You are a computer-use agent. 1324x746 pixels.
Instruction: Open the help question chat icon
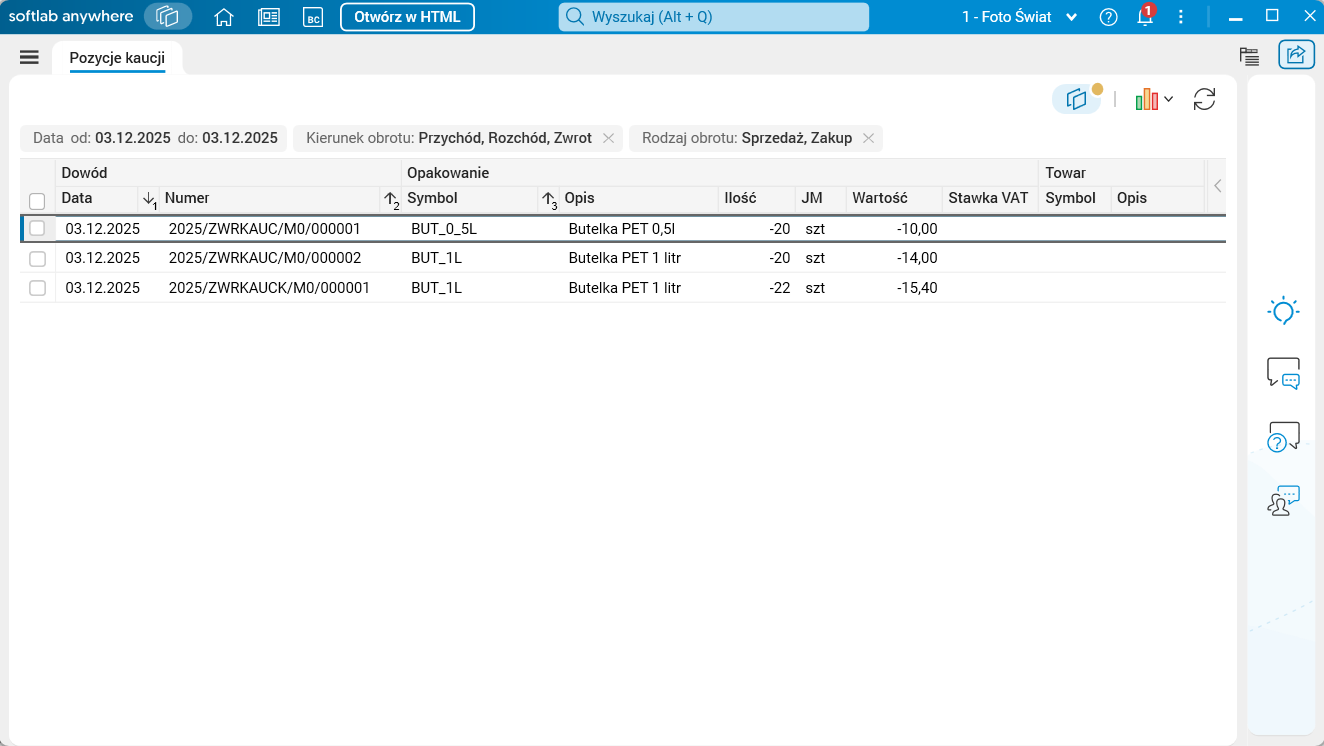click(1283, 436)
